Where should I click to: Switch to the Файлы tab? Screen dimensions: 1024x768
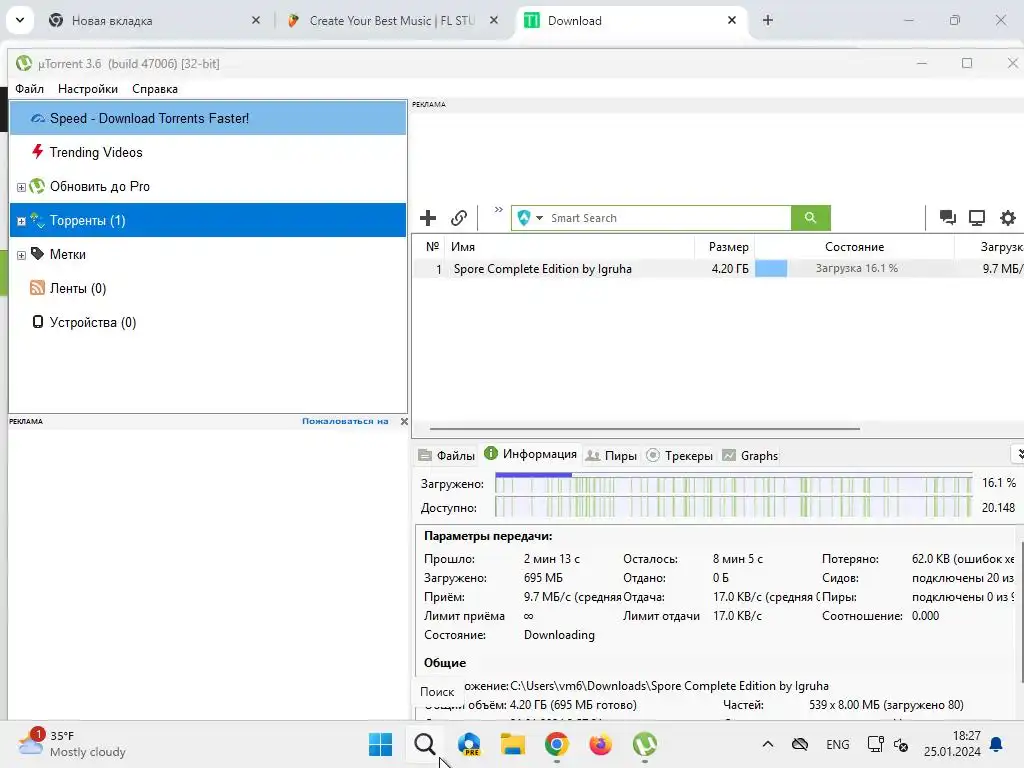tap(447, 455)
